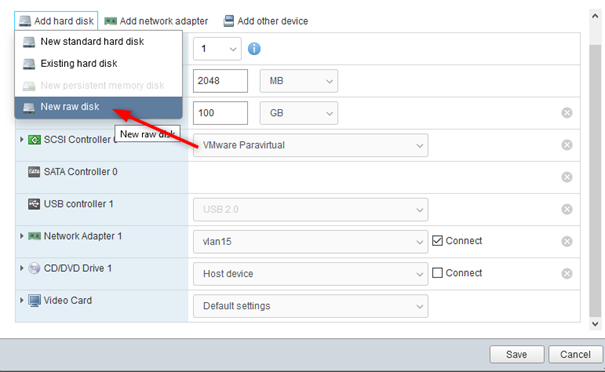The image size is (605, 372).
Task: Toggle CD/DVD Drive 1 Connect checkbox
Action: (437, 273)
